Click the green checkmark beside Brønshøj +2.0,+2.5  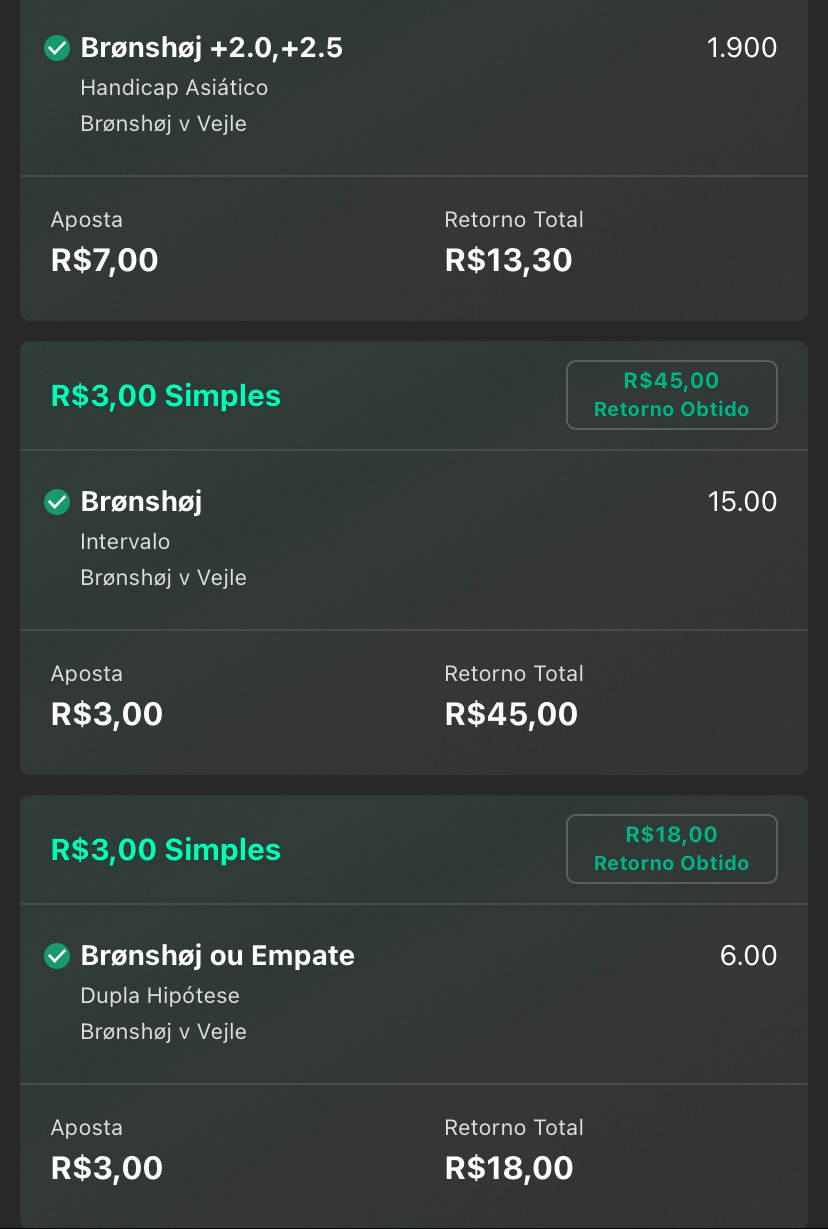57,48
